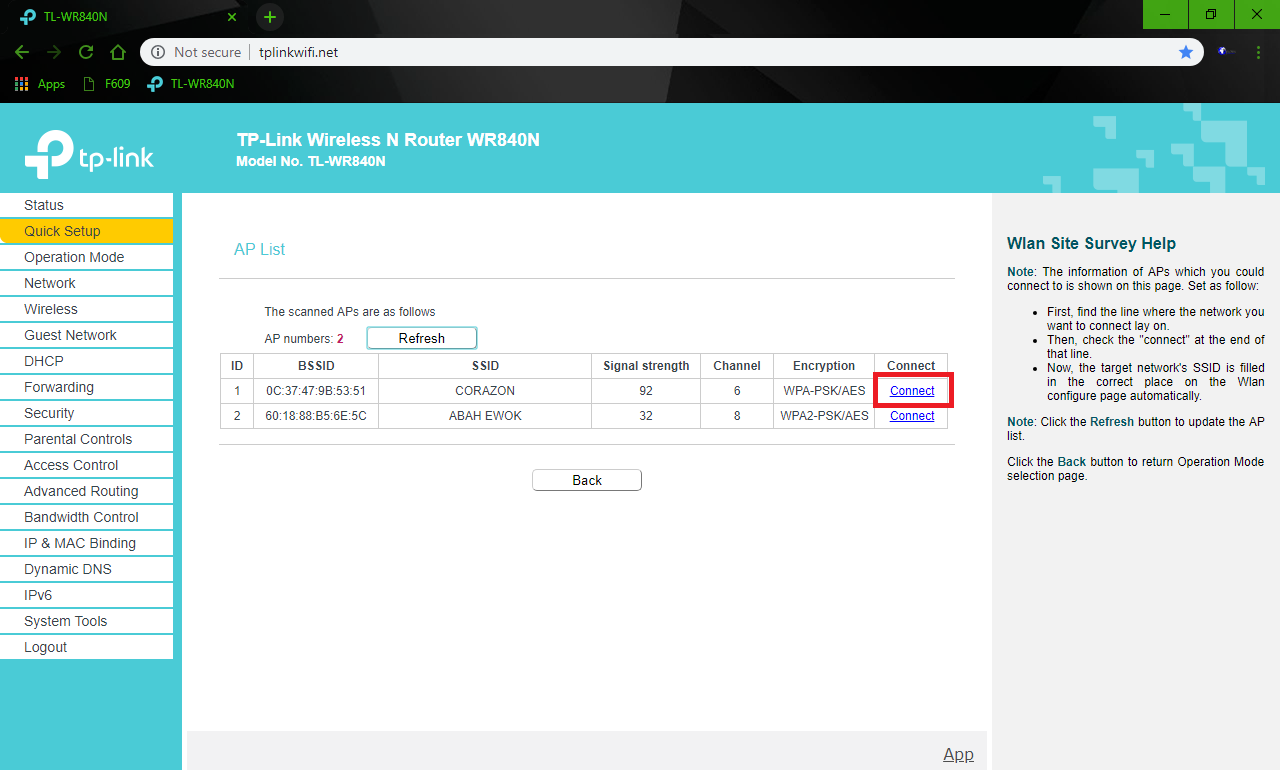1280x770 pixels.
Task: Open the Wireless menu
Action: (x=86, y=309)
